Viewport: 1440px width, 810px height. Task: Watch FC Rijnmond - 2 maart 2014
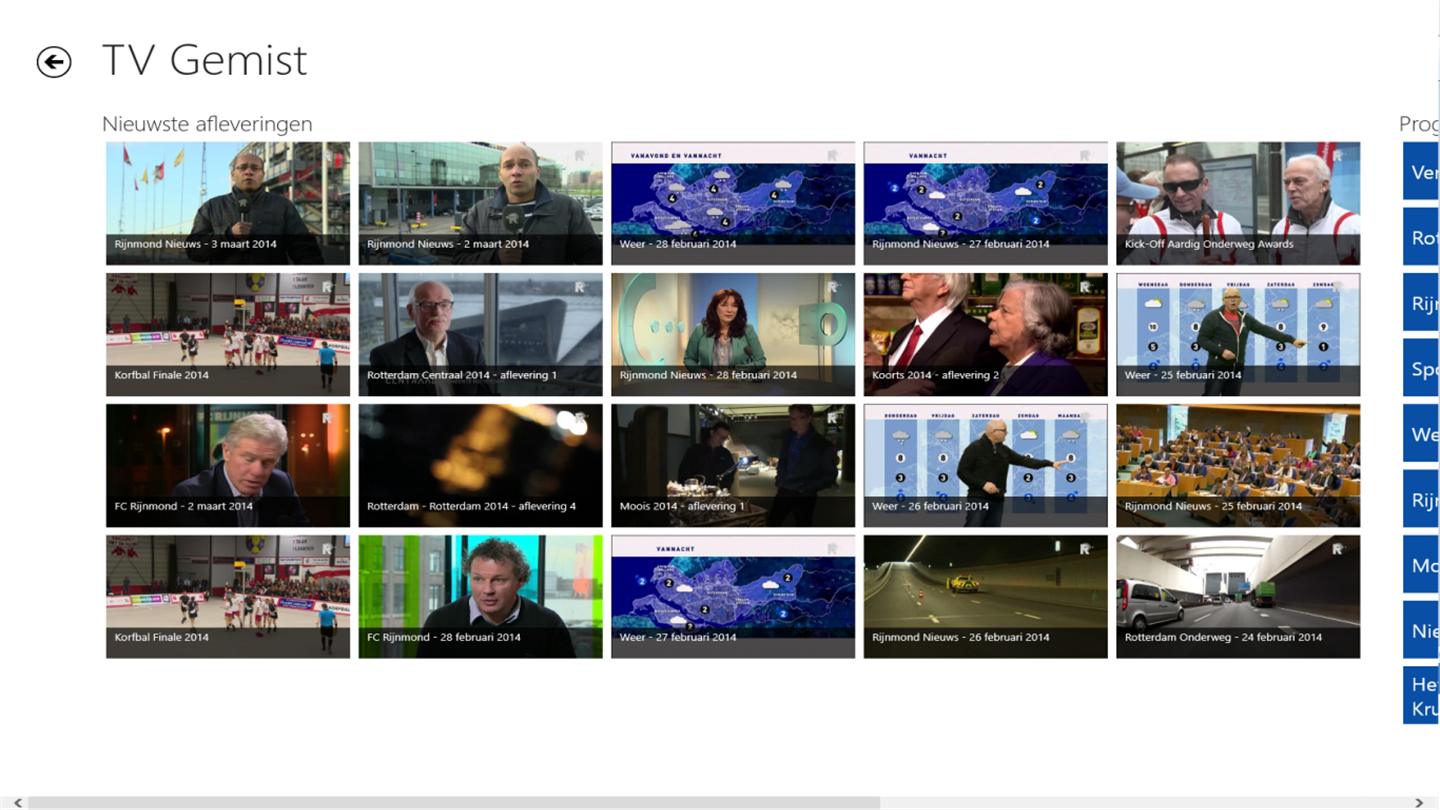(x=228, y=466)
